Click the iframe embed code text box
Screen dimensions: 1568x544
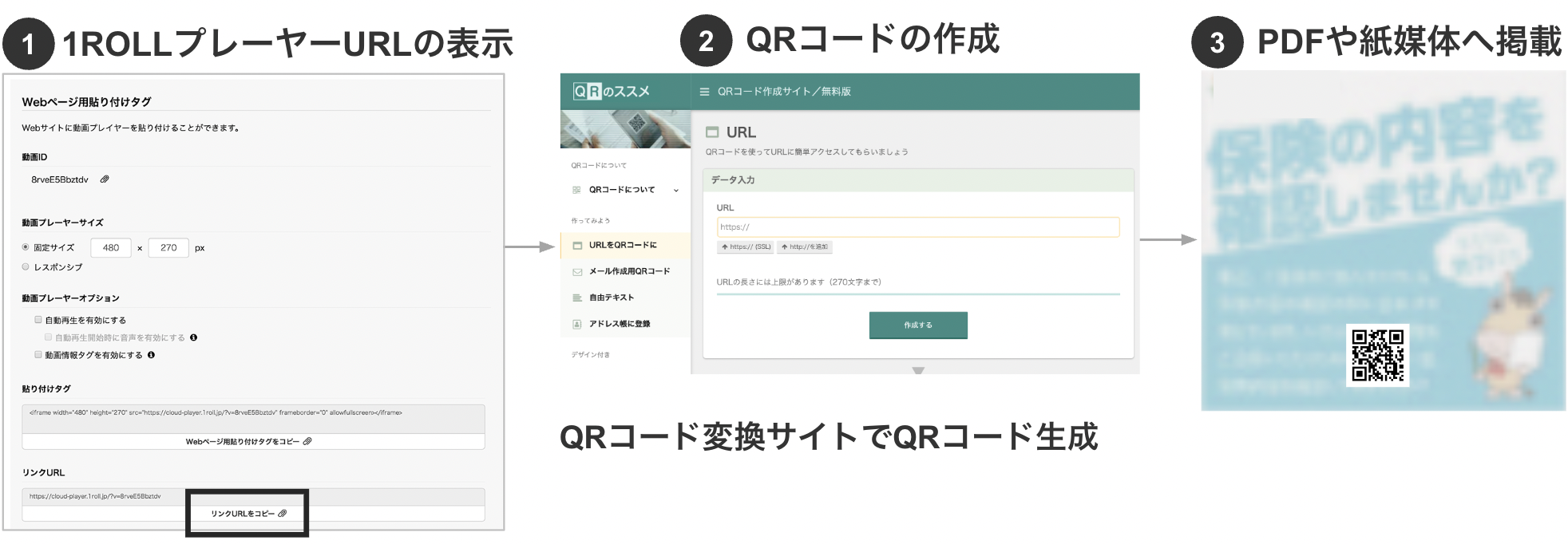point(253,419)
